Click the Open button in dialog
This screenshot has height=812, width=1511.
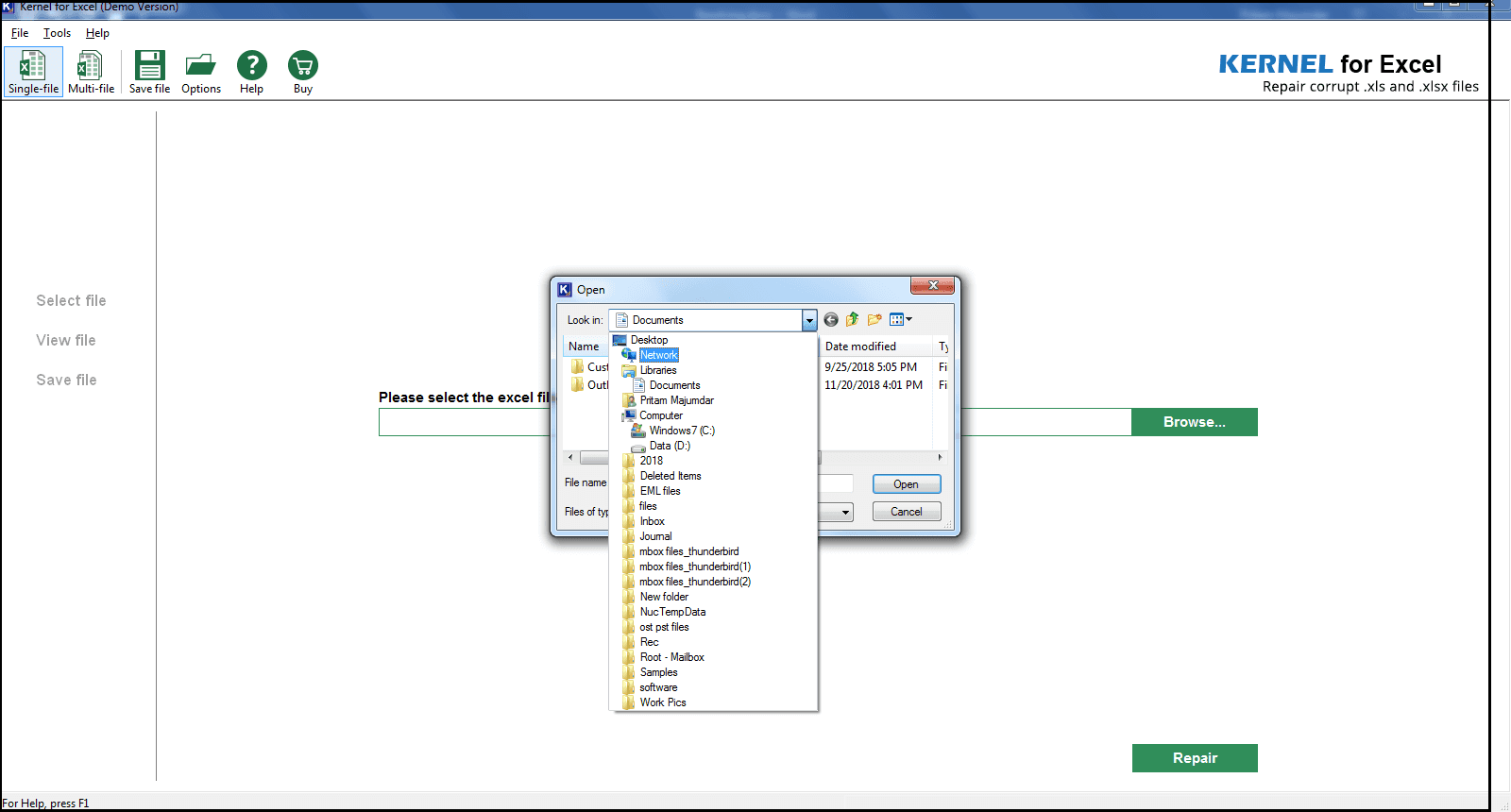[x=907, y=484]
